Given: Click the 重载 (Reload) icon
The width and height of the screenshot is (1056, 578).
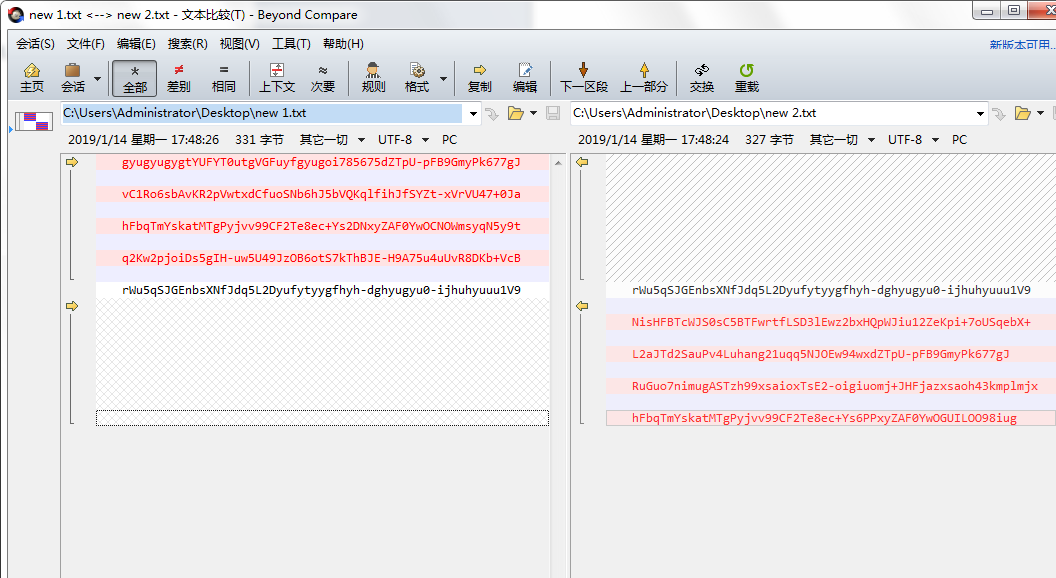Looking at the screenshot, I should pyautogui.click(x=746, y=78).
